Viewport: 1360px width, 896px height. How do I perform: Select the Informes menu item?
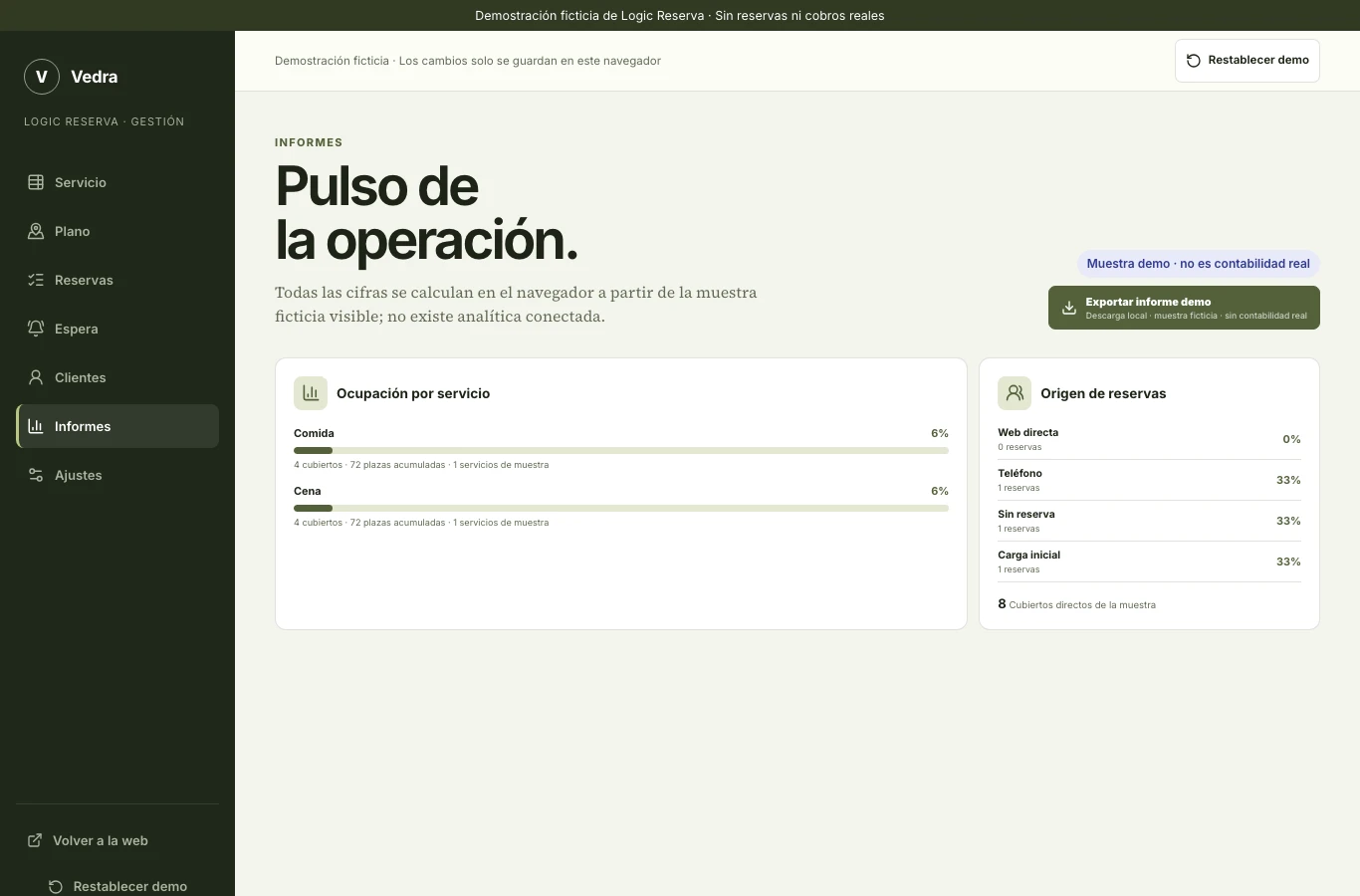117,426
